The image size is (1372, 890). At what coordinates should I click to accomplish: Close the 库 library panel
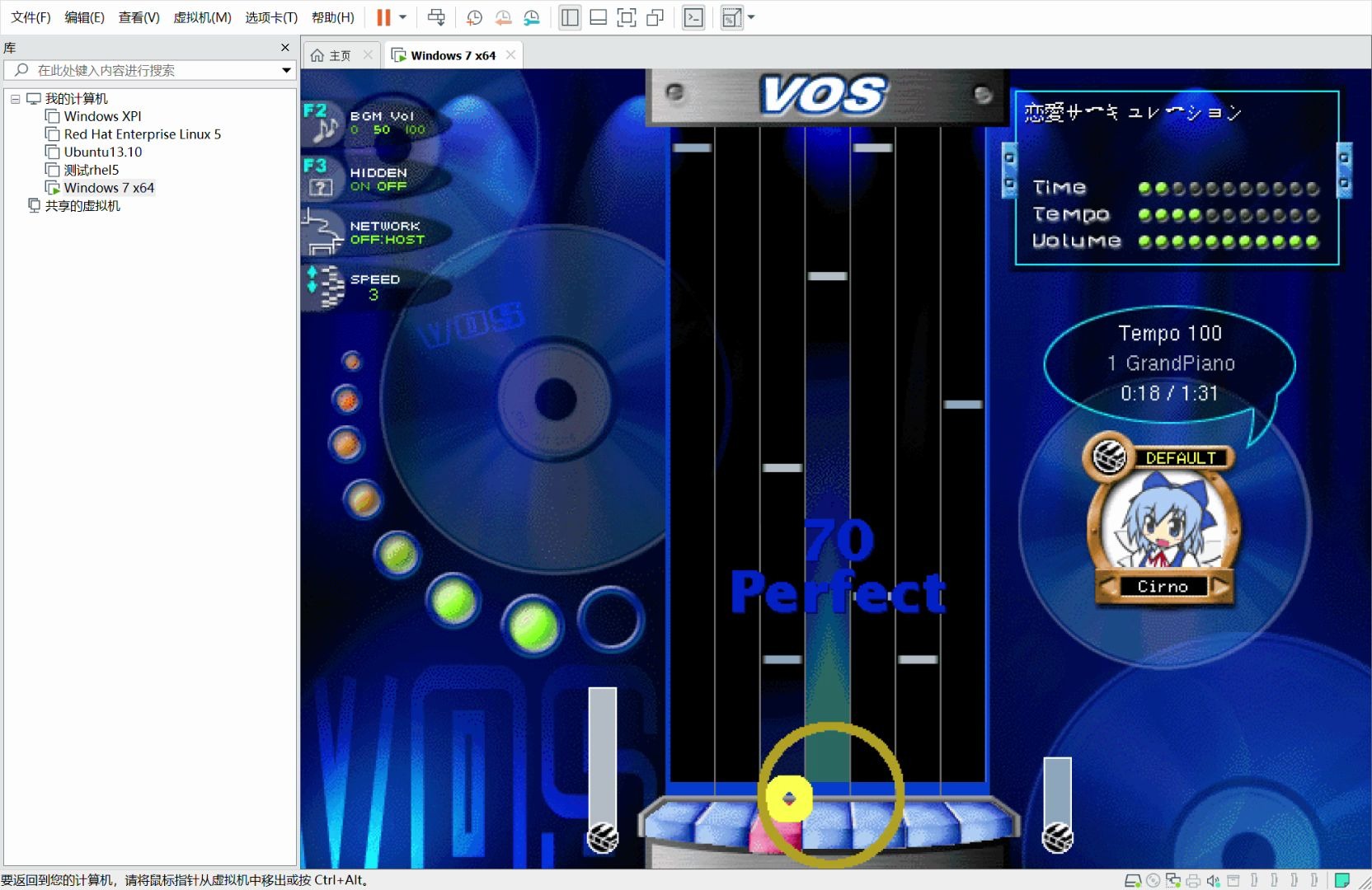point(285,48)
